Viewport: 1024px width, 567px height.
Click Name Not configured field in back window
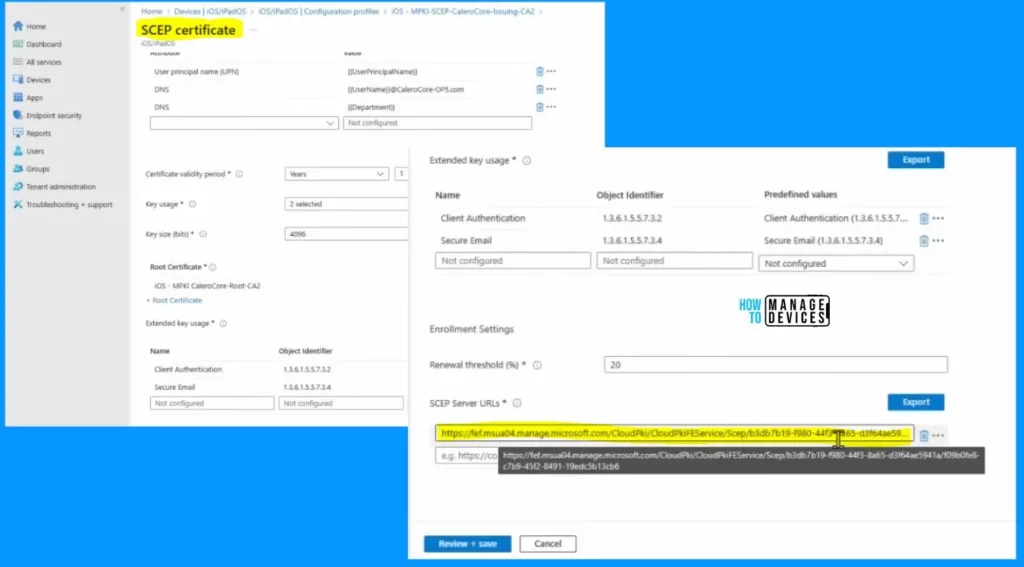[x=212, y=404]
